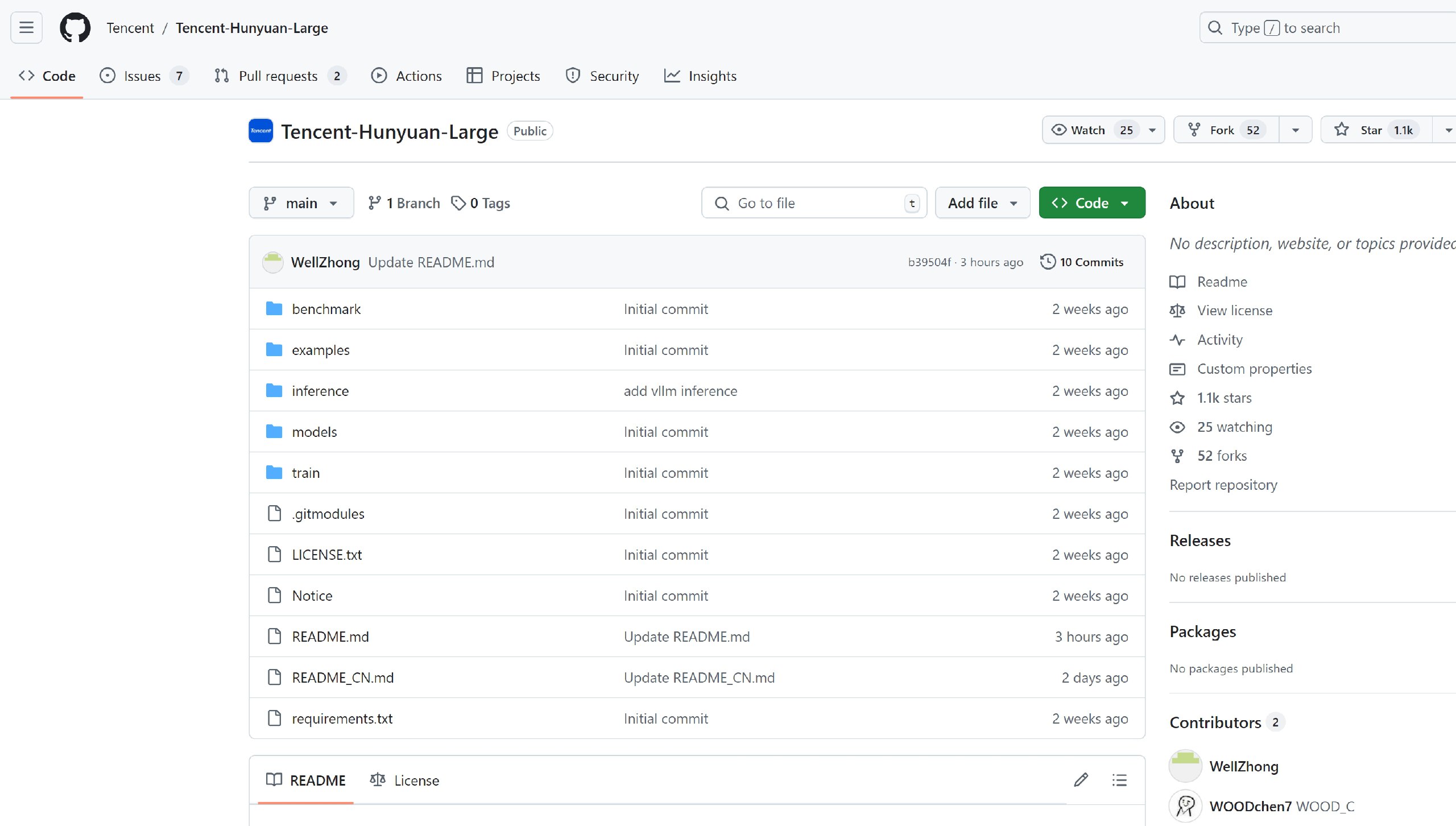Viewport: 1456px width, 826px height.
Task: Open WOODchen7 contributor avatar
Action: [1185, 806]
